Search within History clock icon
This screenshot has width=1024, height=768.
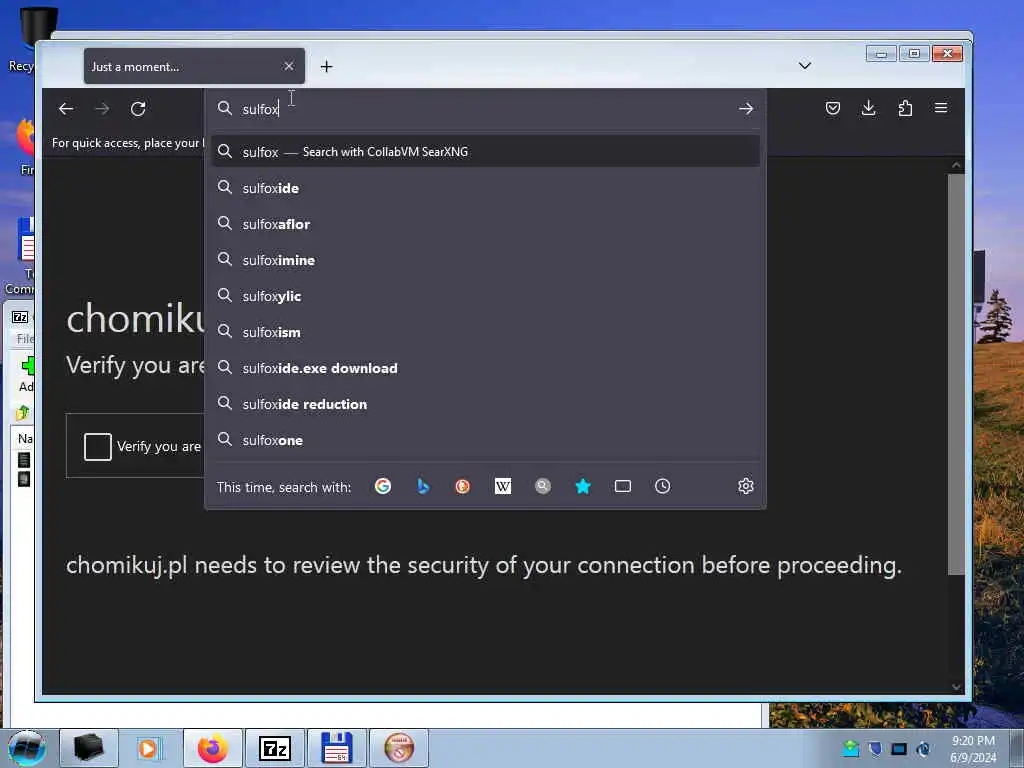point(662,486)
